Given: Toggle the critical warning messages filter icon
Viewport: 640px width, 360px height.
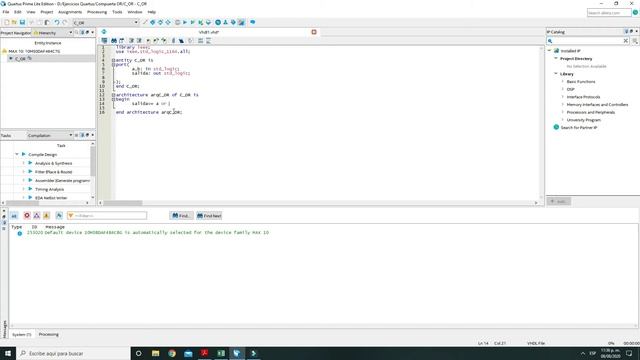Looking at the screenshot, I should point(37,216).
